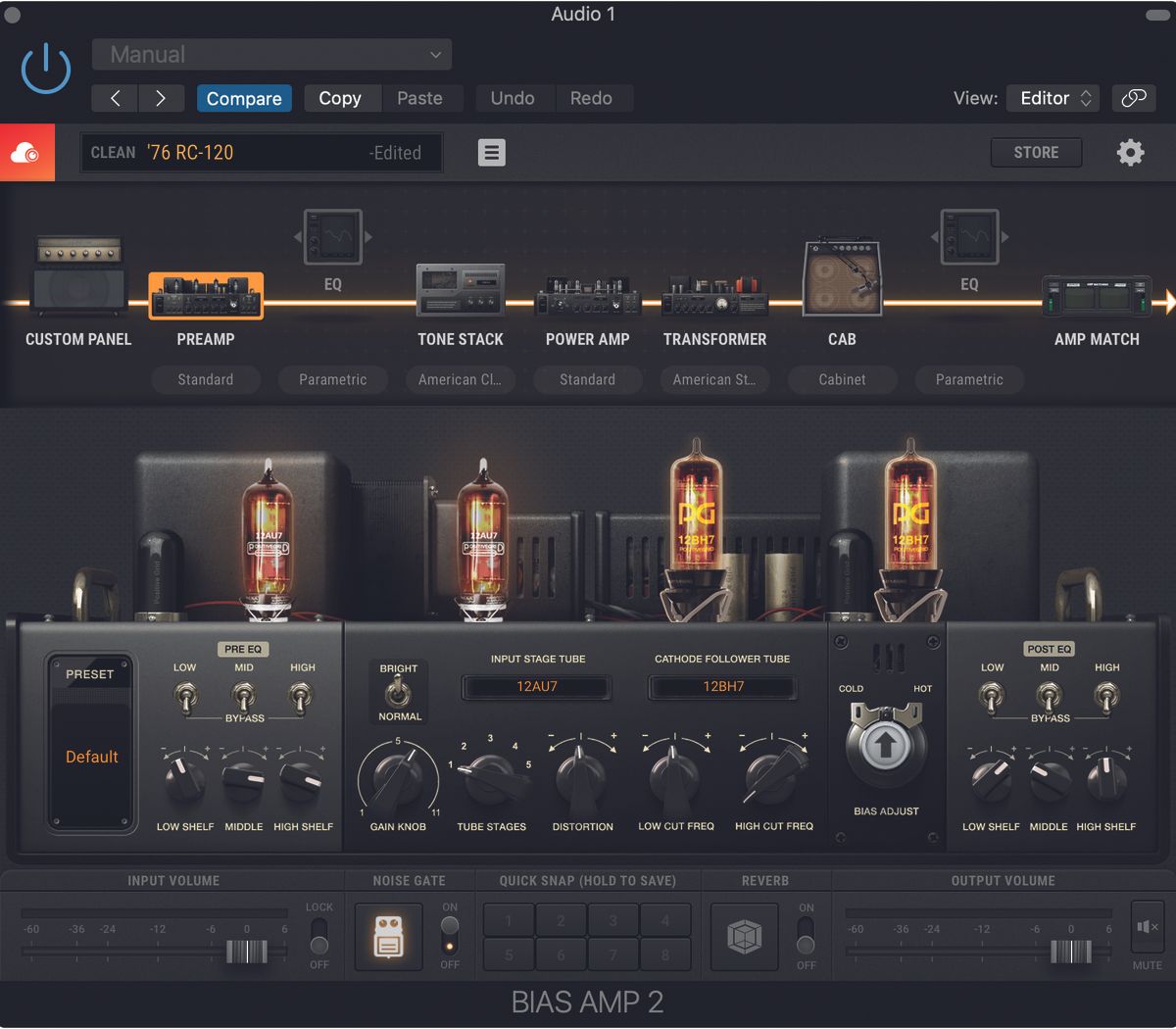Open the Manual preset dropdown
This screenshot has height=1029, width=1176.
(271, 54)
